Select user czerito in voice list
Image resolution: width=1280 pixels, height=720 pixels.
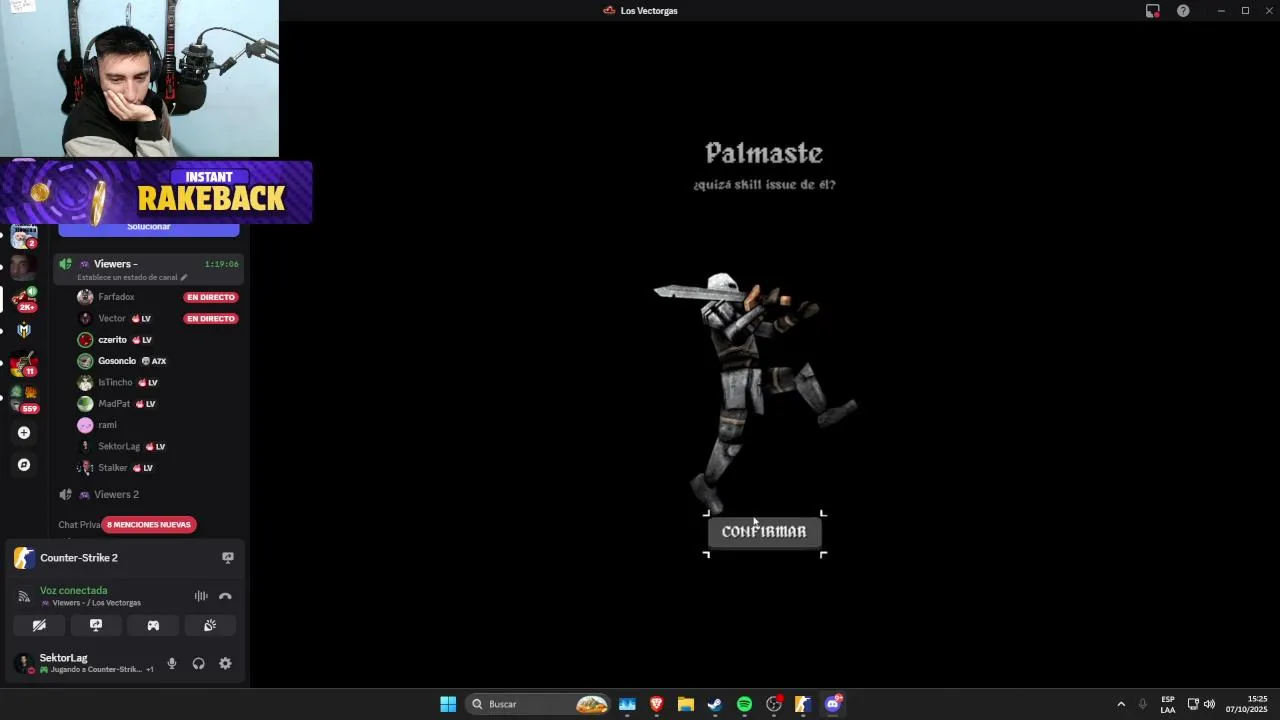(112, 340)
